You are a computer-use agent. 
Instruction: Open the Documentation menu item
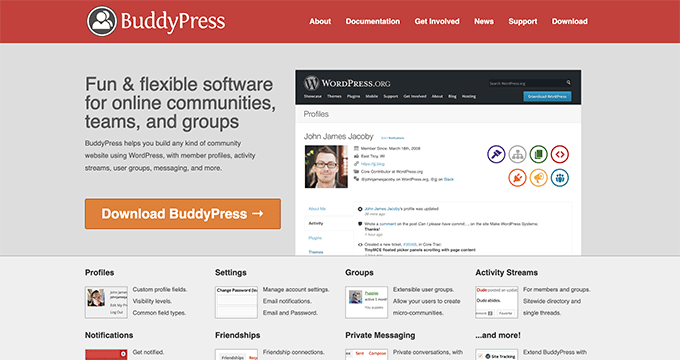coord(373,21)
